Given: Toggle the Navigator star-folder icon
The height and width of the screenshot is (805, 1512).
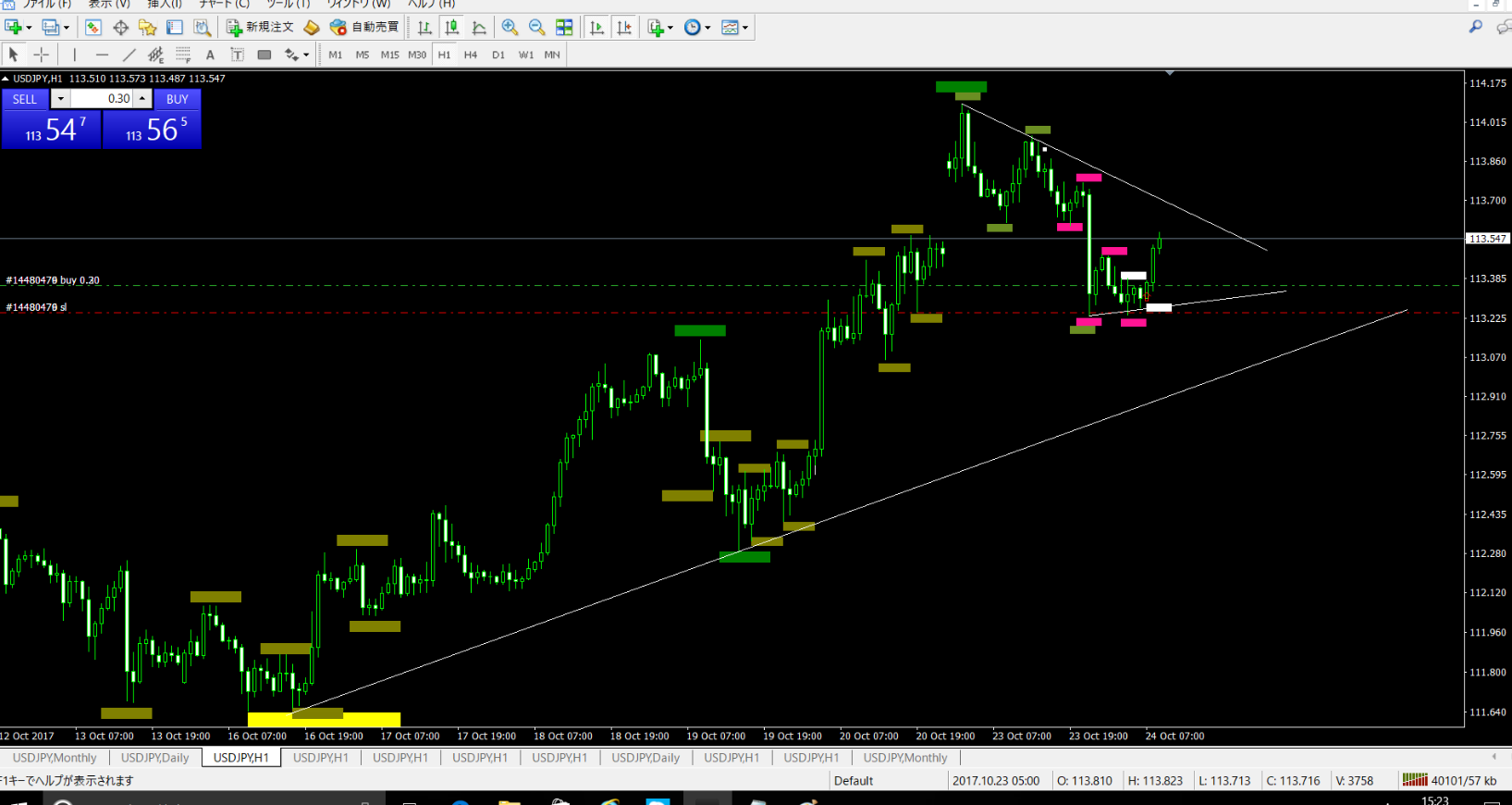Looking at the screenshot, I should coord(147,28).
